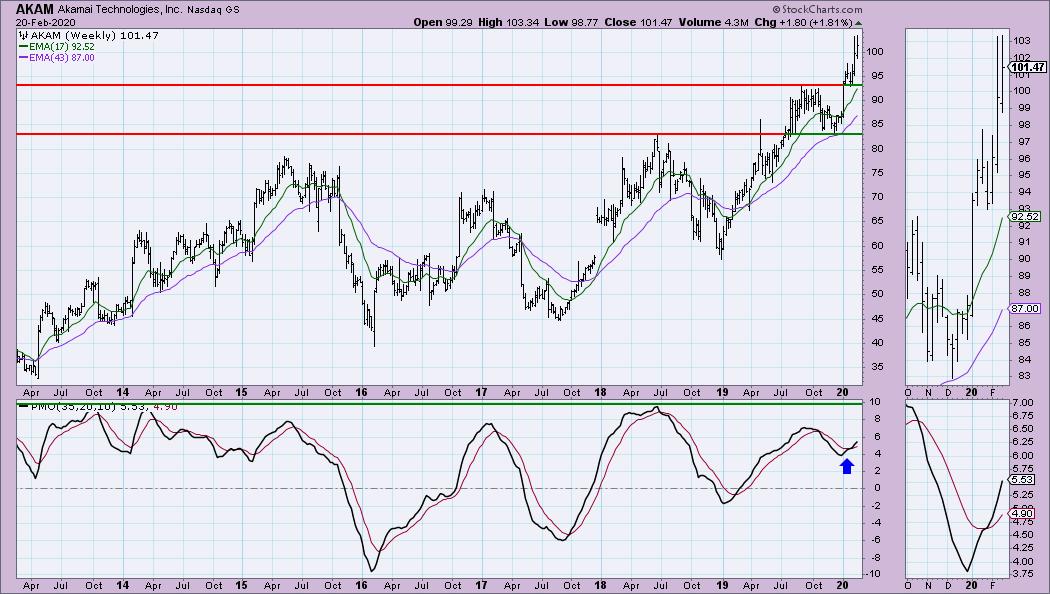Viewport: 1050px width, 594px height.
Task: Click year 16 on price chart x-axis
Action: click(361, 392)
